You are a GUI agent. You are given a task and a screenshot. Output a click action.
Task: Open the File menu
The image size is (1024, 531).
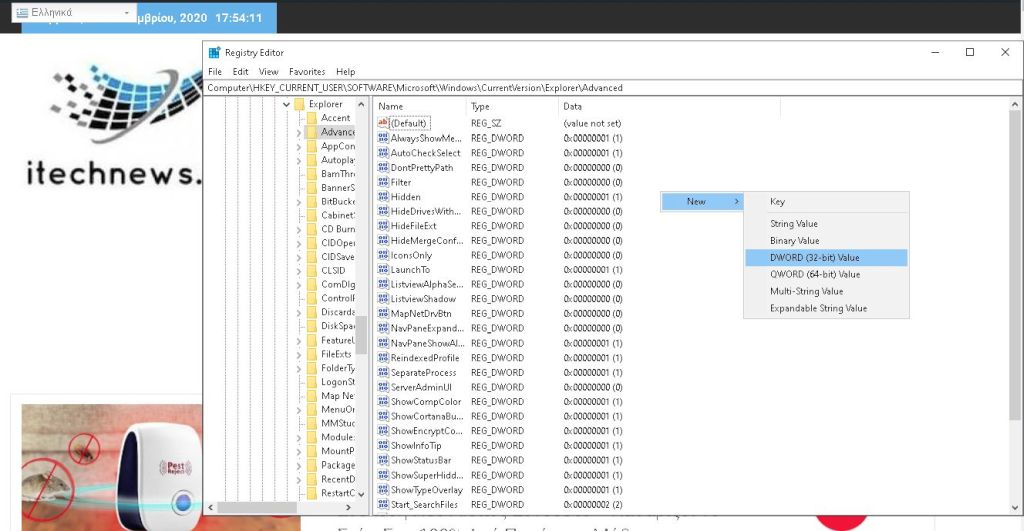pos(215,72)
